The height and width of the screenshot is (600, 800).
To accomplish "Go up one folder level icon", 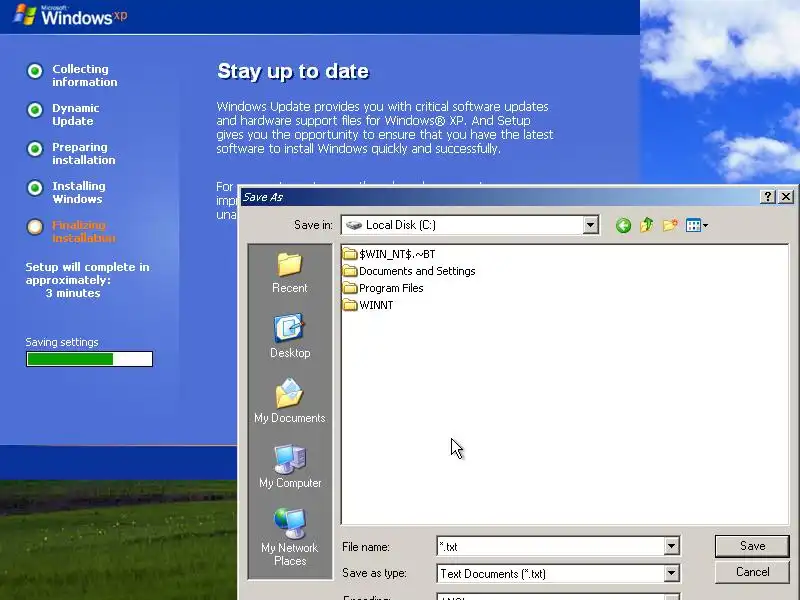I will click(x=646, y=225).
